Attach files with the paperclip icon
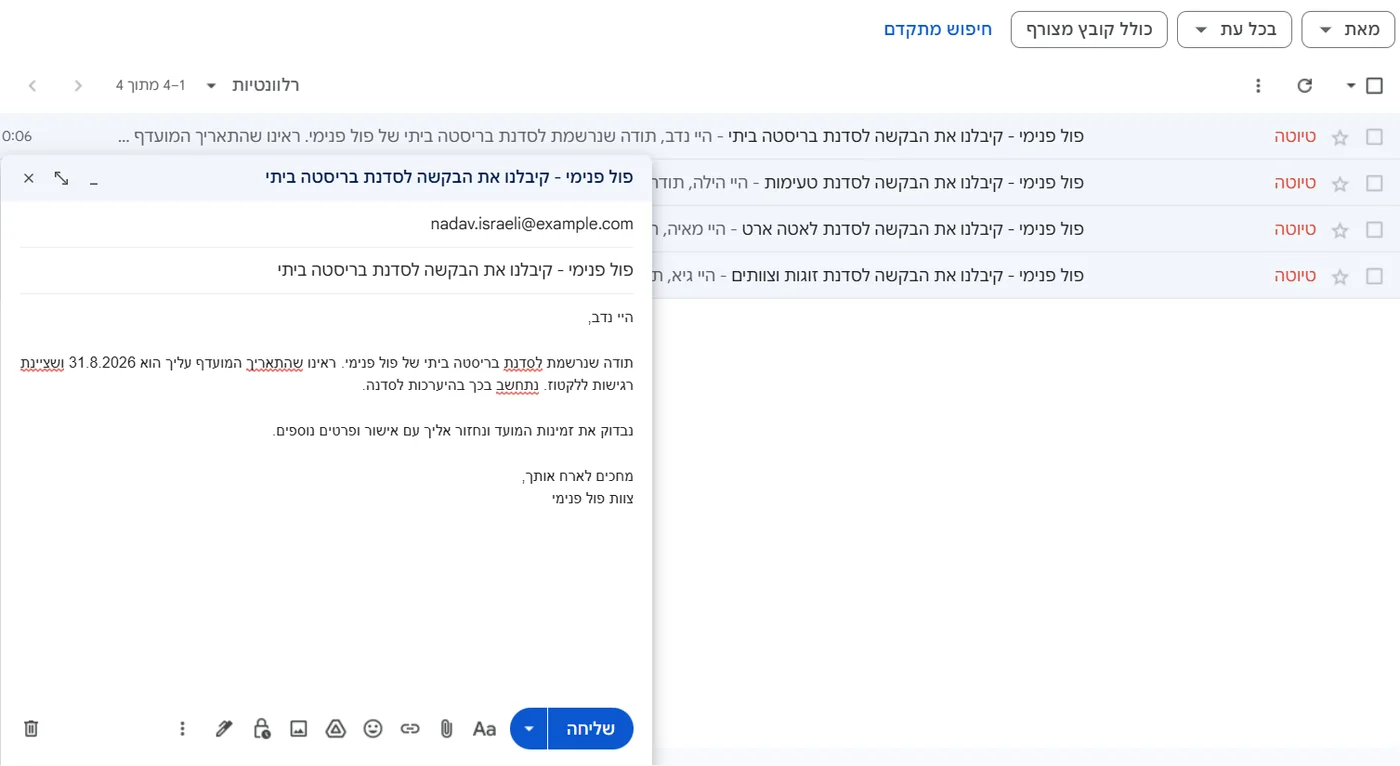Image resolution: width=1400 pixels, height=766 pixels. [x=447, y=729]
